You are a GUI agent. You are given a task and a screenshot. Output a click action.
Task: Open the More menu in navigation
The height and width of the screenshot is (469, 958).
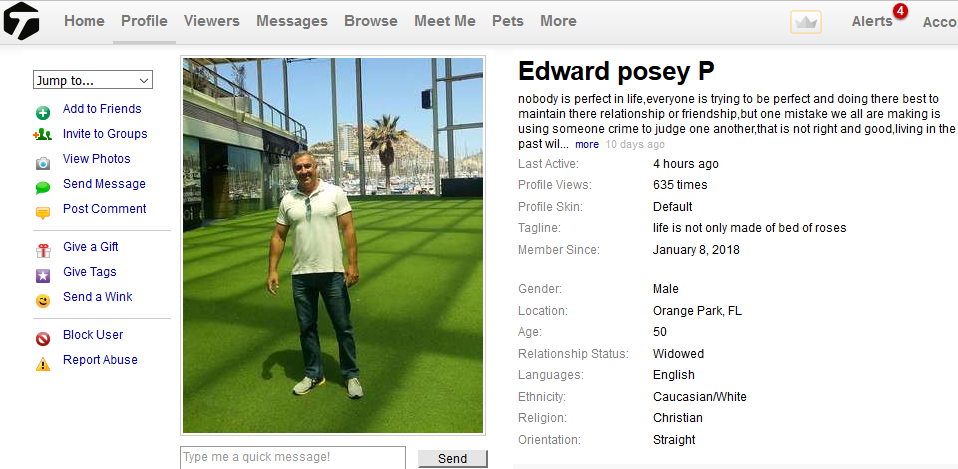pyautogui.click(x=558, y=21)
